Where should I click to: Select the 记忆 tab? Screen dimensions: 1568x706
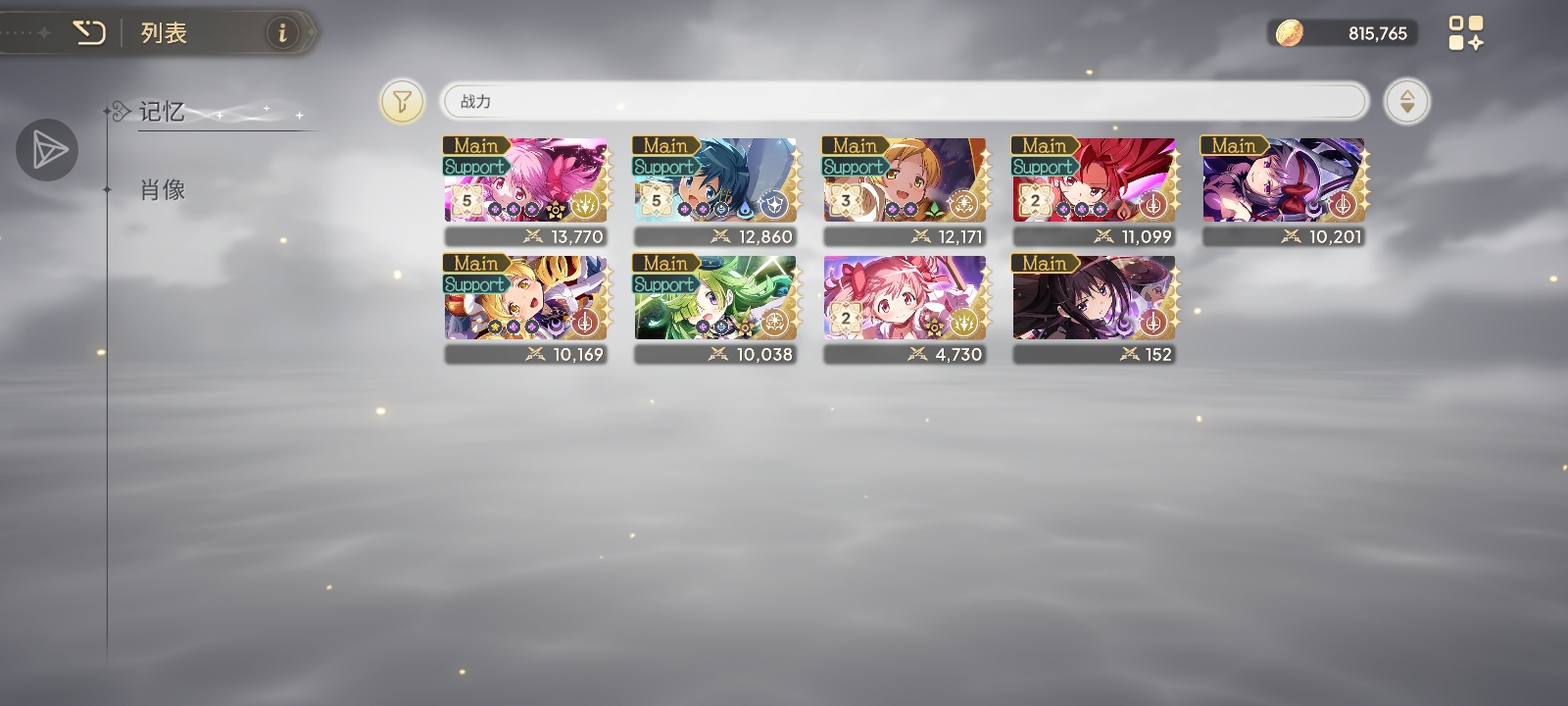click(161, 112)
